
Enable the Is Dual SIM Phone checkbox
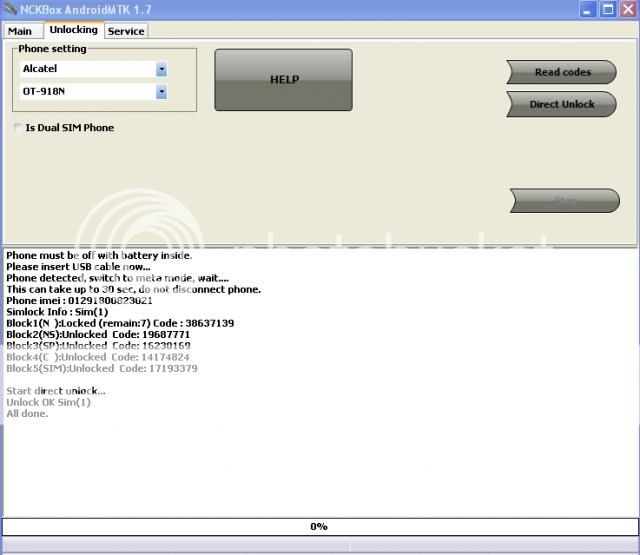tap(18, 128)
